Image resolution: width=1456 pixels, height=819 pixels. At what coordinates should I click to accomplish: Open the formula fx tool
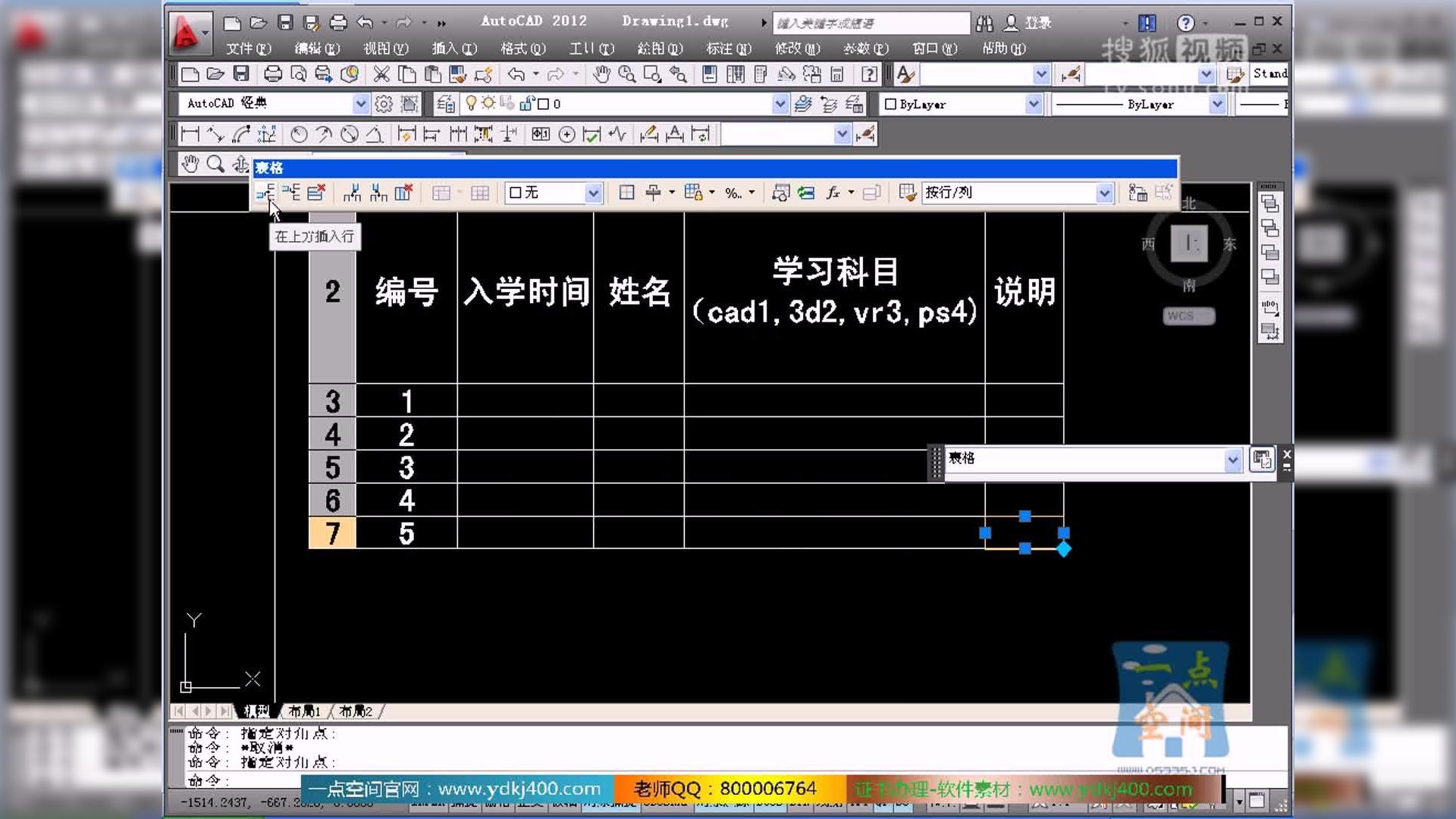point(833,192)
